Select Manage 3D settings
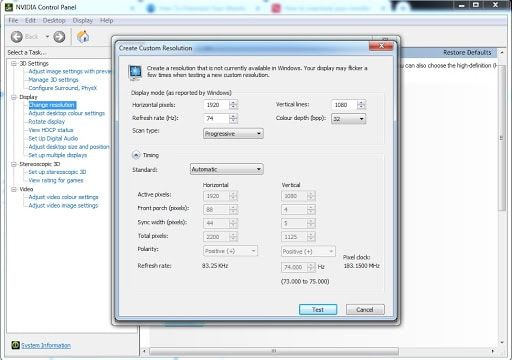The height and width of the screenshot is (360, 512). pos(53,80)
